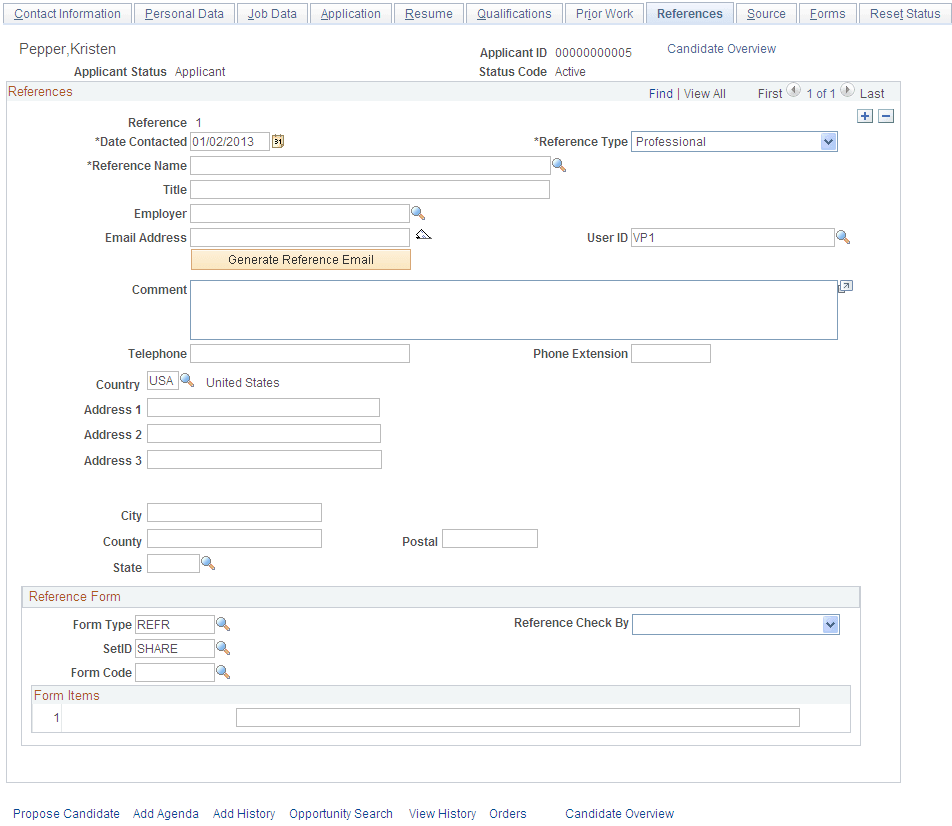Open the Form Code lookup
952x826 pixels.
coord(222,672)
